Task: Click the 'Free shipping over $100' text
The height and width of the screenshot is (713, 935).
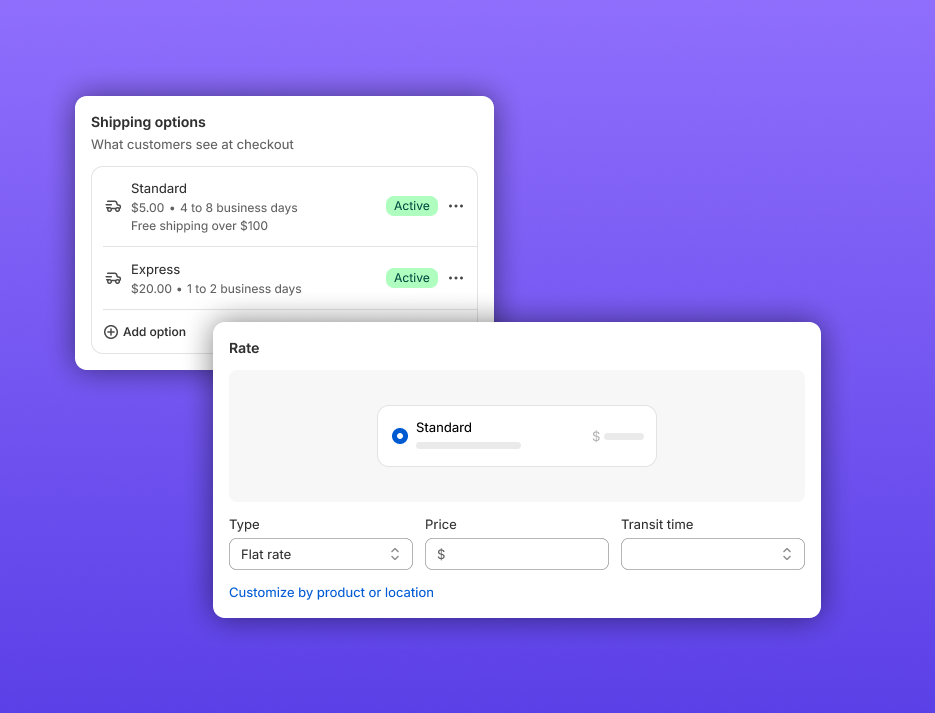Action: pyautogui.click(x=199, y=226)
